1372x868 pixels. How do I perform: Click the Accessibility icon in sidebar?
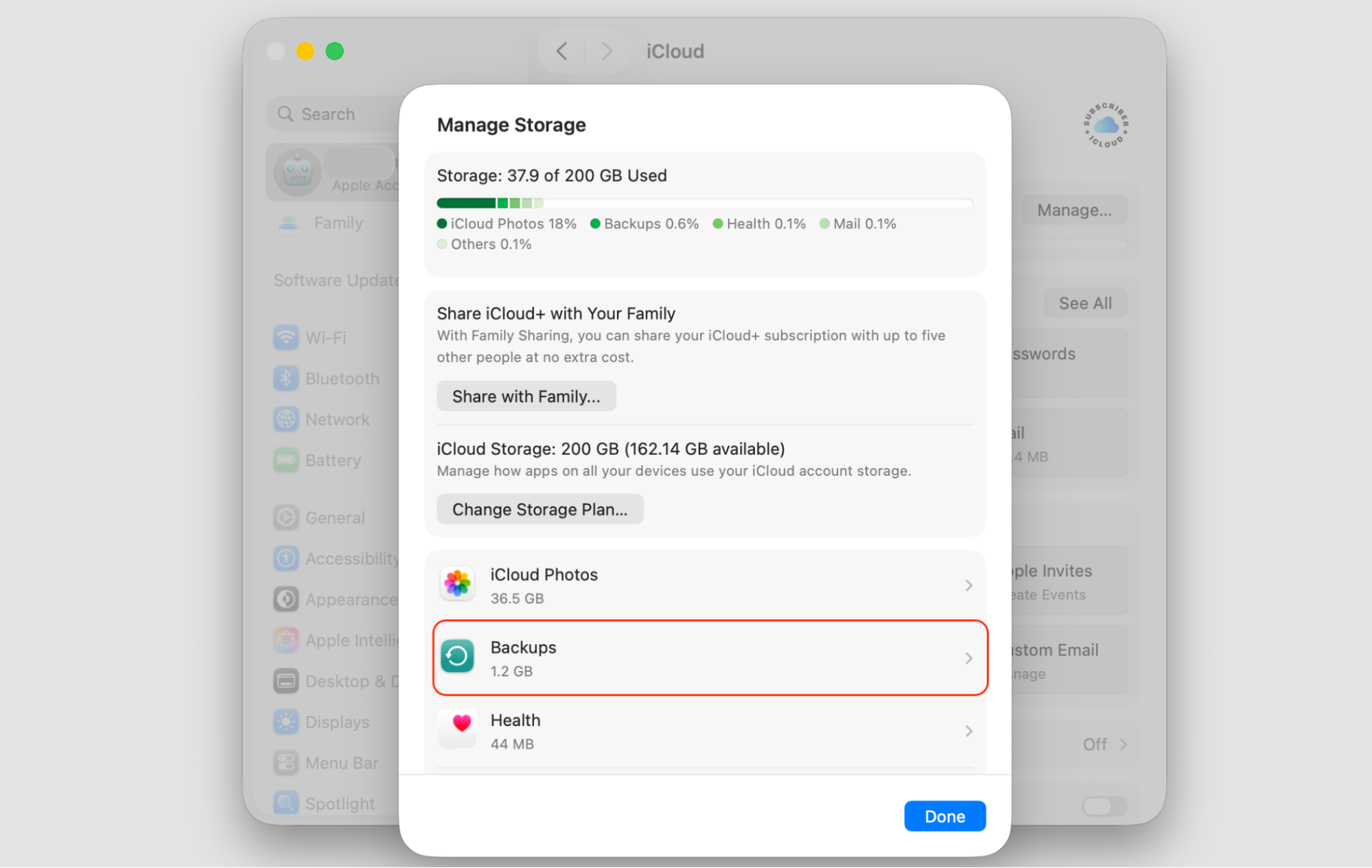[286, 559]
